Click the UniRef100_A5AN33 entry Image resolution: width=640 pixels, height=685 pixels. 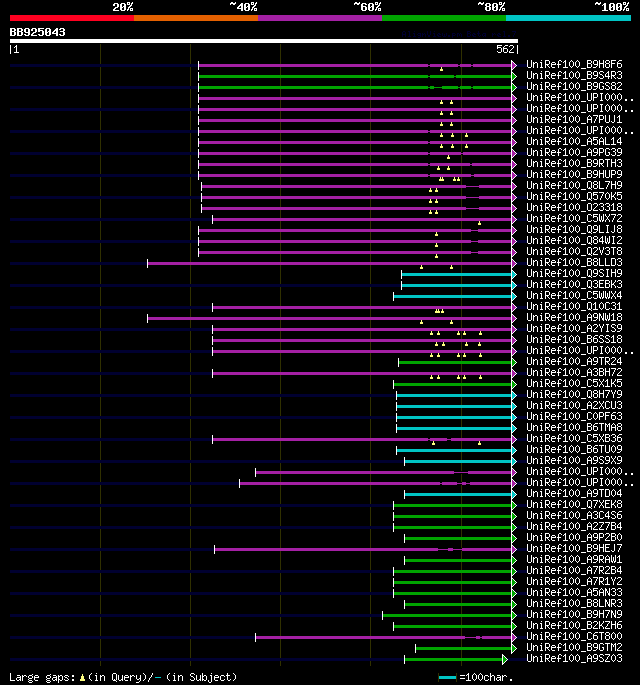point(574,592)
